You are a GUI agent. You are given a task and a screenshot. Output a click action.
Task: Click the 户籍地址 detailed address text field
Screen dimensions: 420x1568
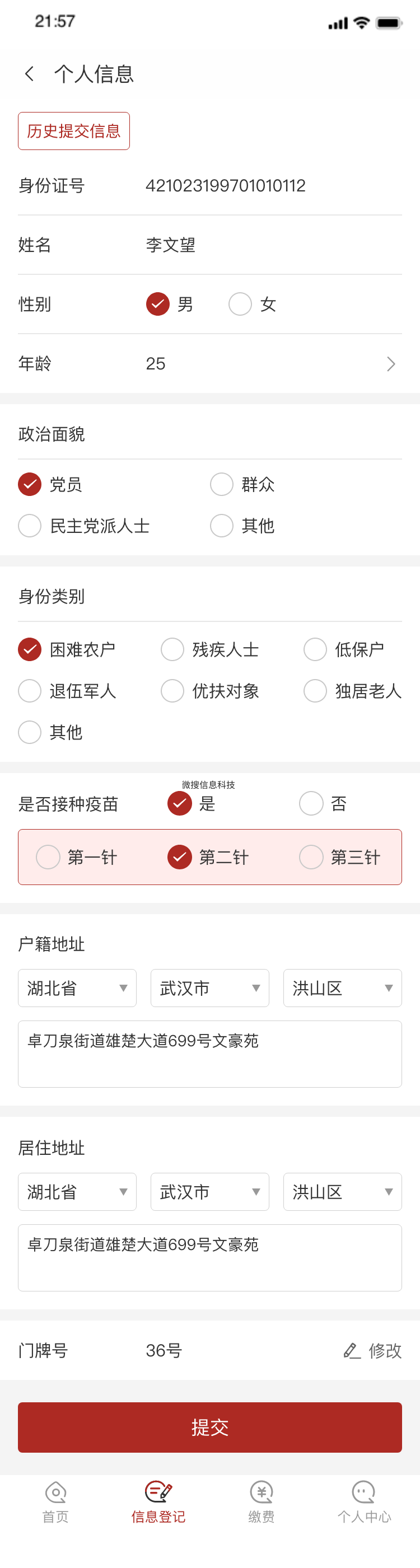coord(209,1054)
